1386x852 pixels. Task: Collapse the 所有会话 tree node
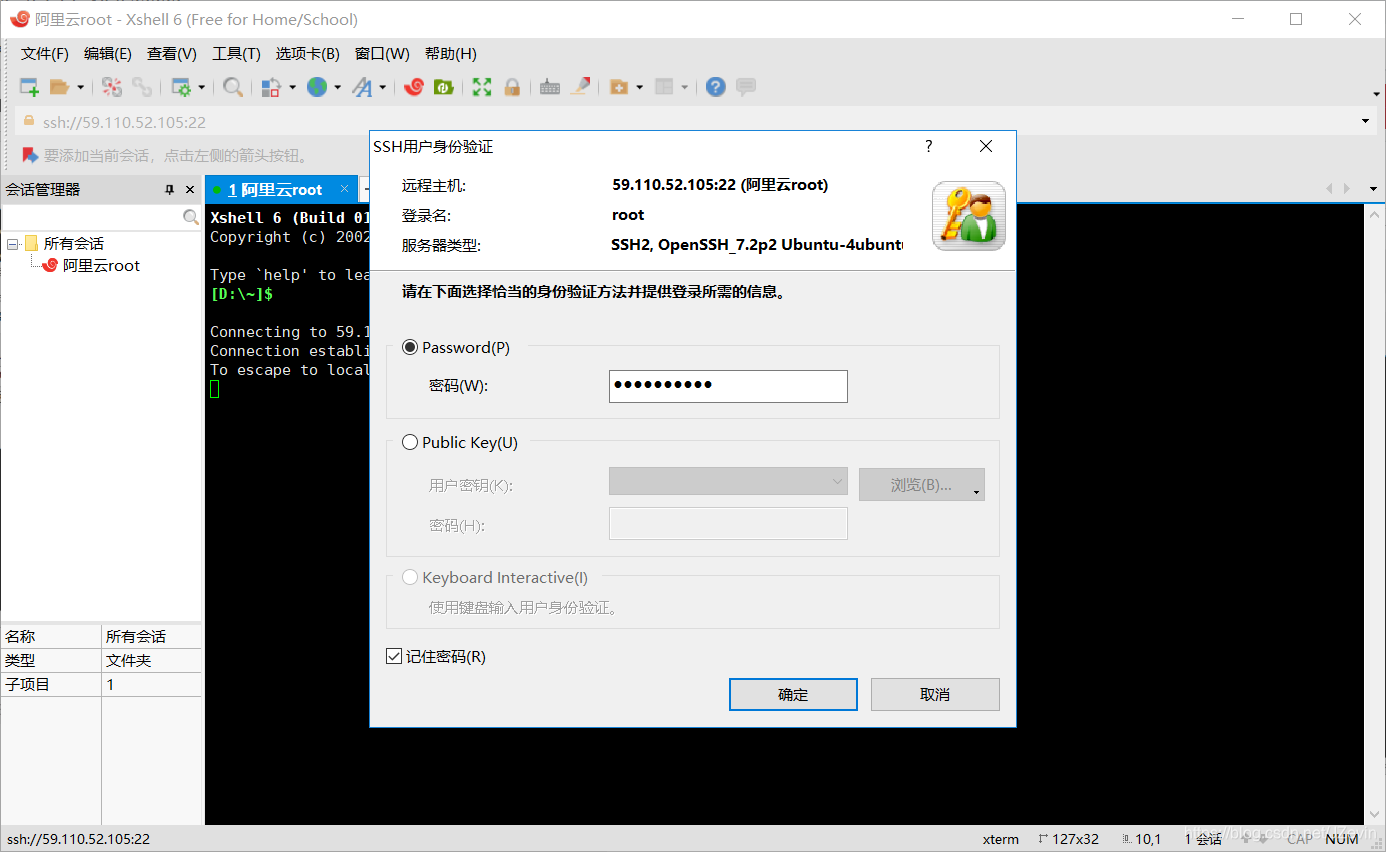(x=13, y=244)
